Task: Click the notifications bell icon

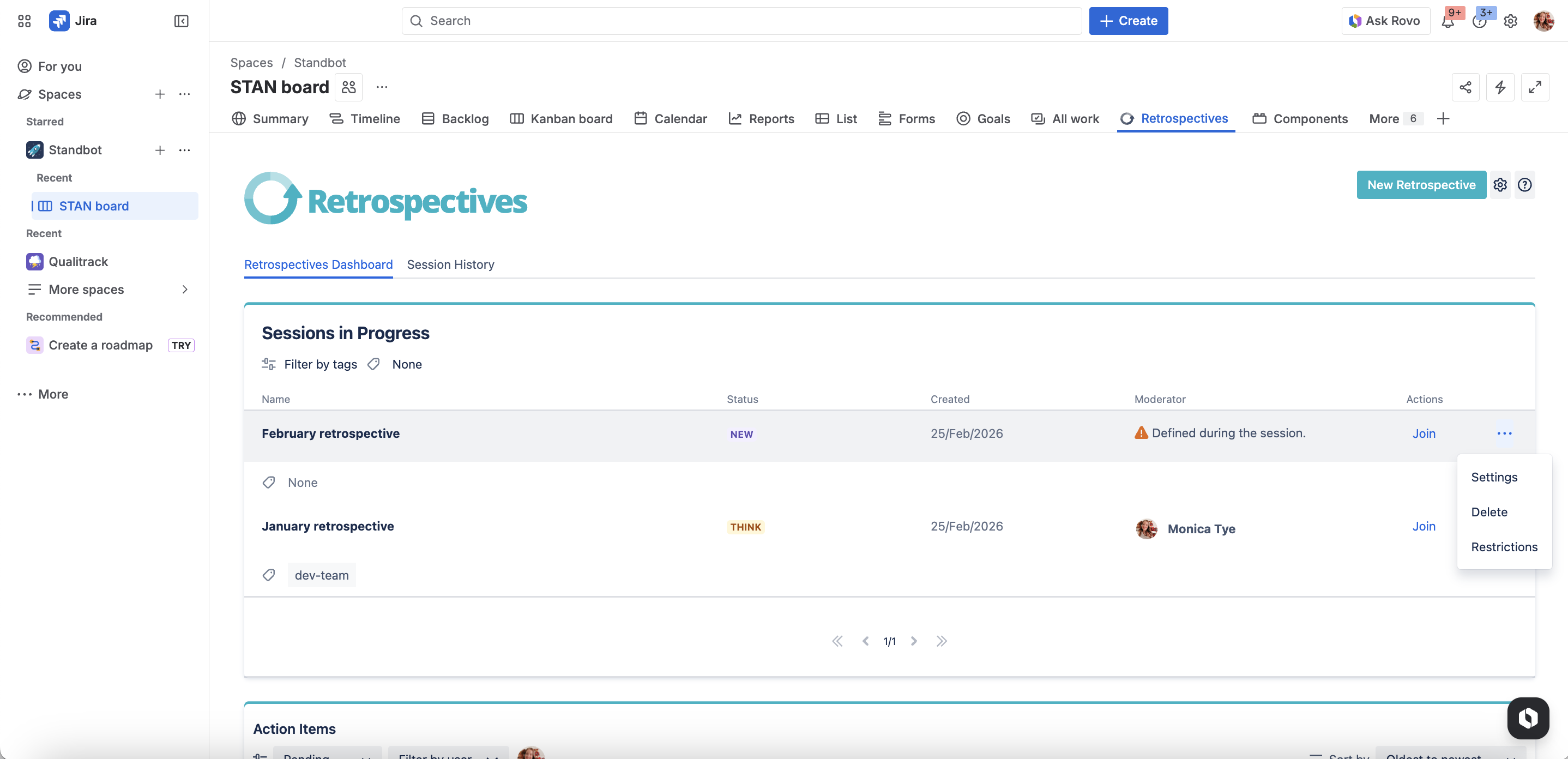Action: click(1448, 22)
